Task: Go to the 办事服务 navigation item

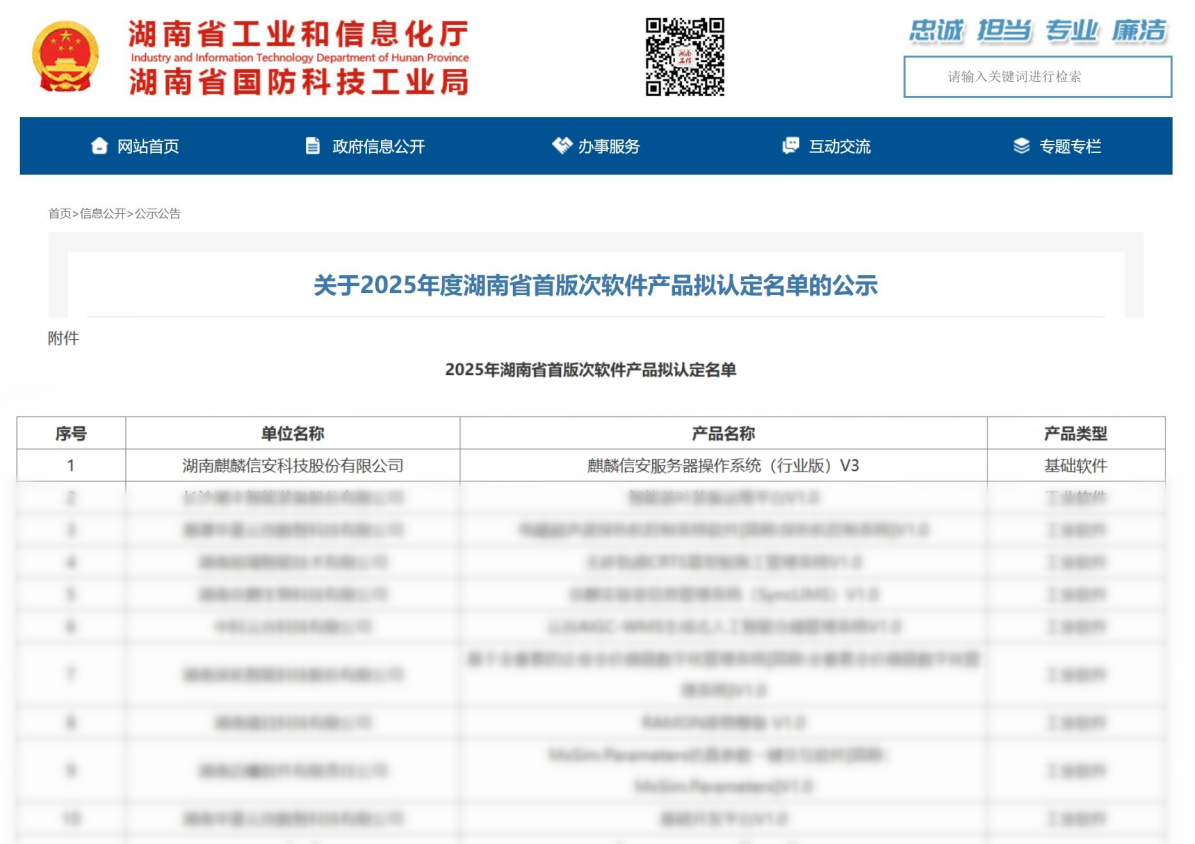Action: point(608,147)
